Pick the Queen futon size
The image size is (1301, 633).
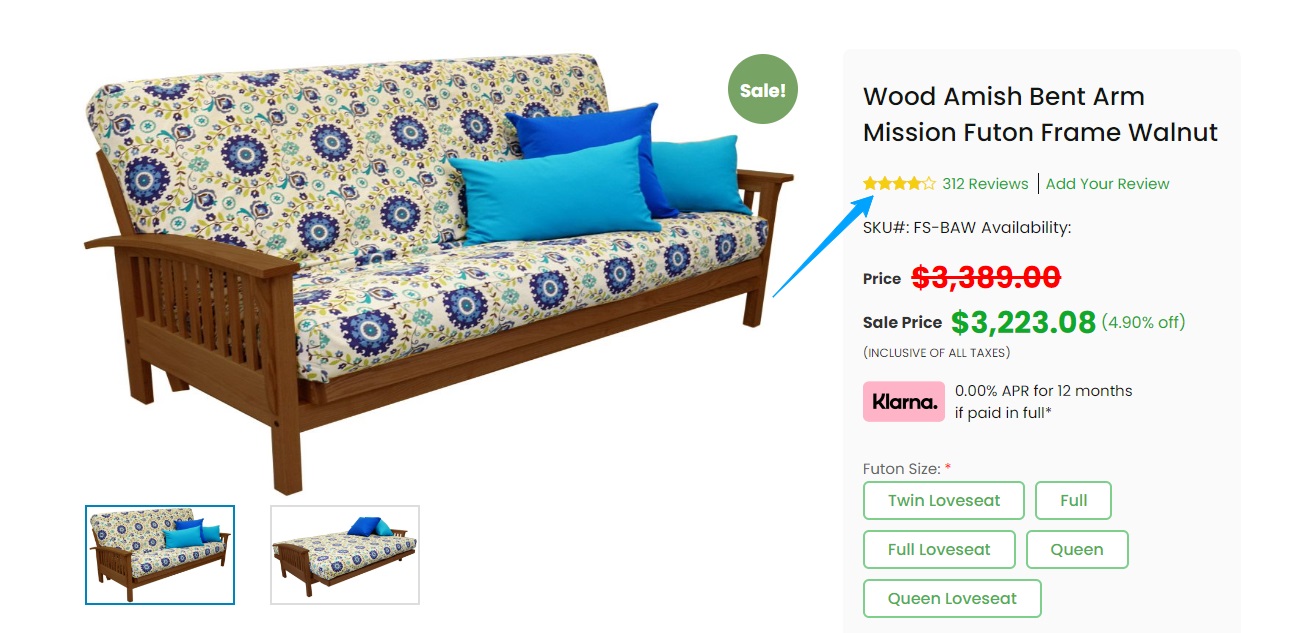[1077, 549]
